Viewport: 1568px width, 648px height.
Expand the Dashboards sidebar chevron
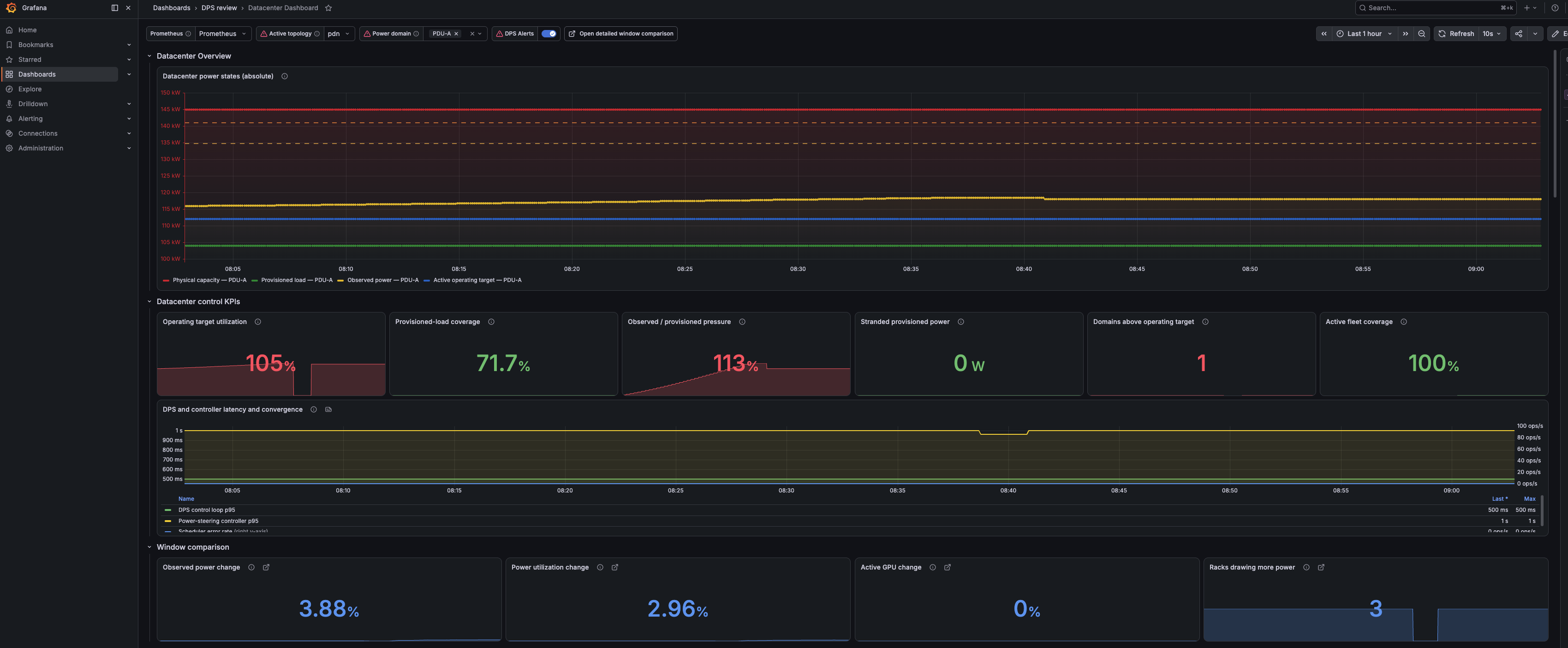click(128, 74)
